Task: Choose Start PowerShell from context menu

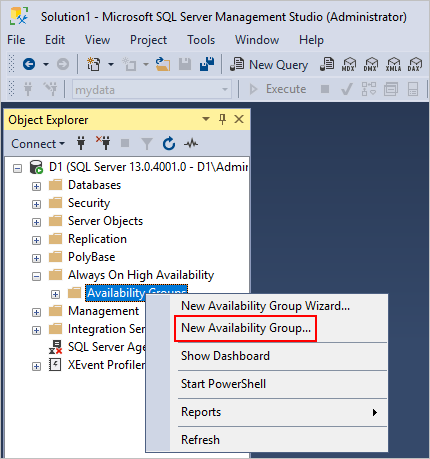Action: click(x=223, y=384)
